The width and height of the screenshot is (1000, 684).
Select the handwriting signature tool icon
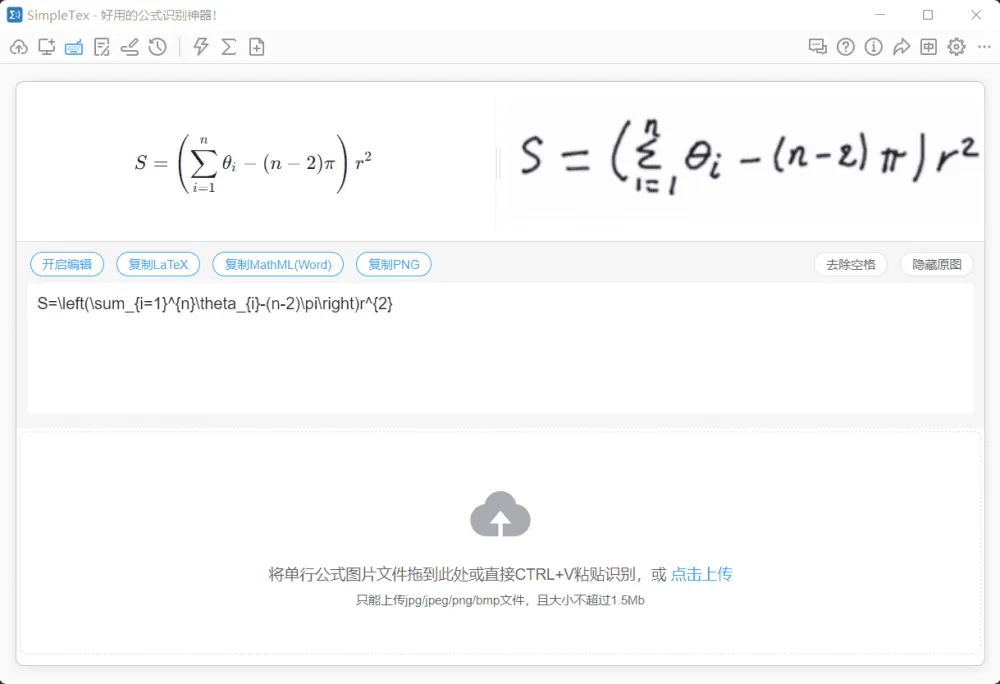[x=129, y=46]
